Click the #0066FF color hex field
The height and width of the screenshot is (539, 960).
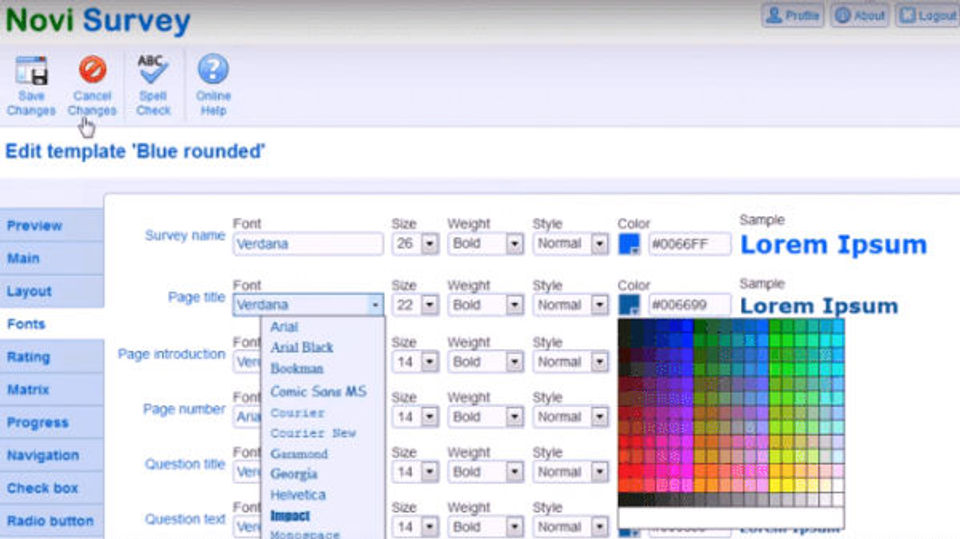[x=689, y=244]
